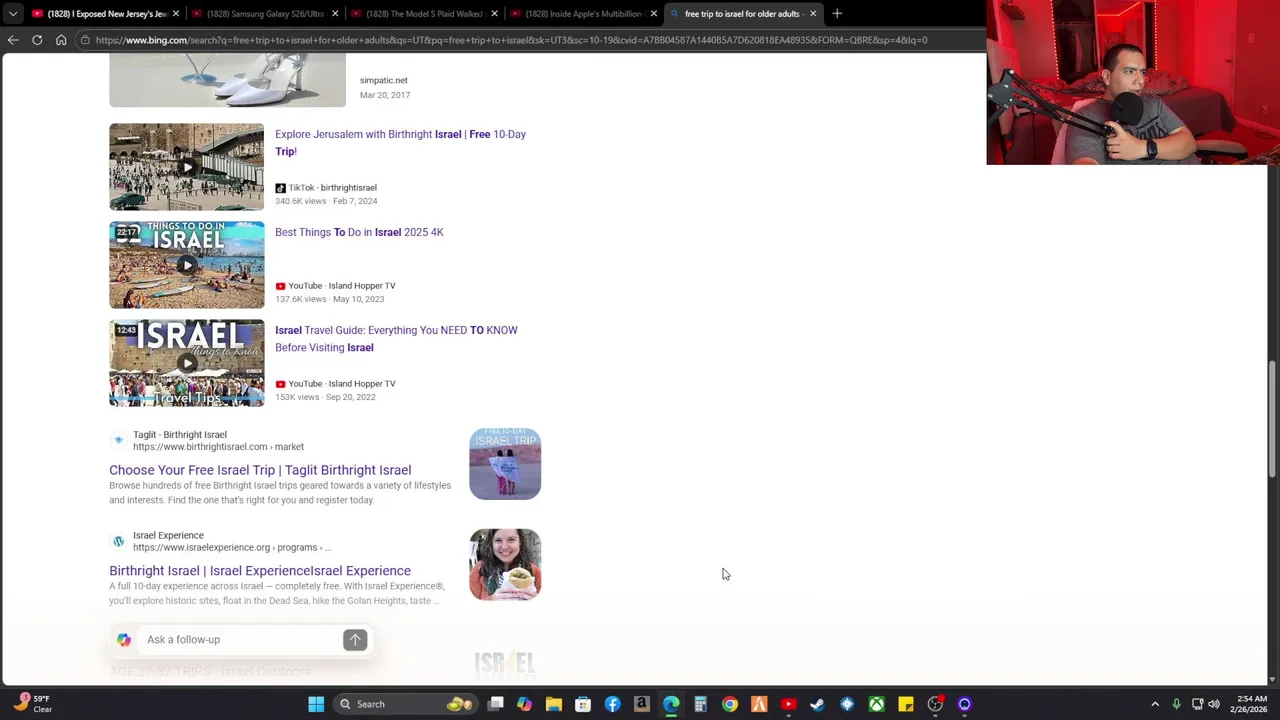Click the birthrightisrael.com market URL text
Image resolution: width=1280 pixels, height=720 pixels.
coord(218,447)
